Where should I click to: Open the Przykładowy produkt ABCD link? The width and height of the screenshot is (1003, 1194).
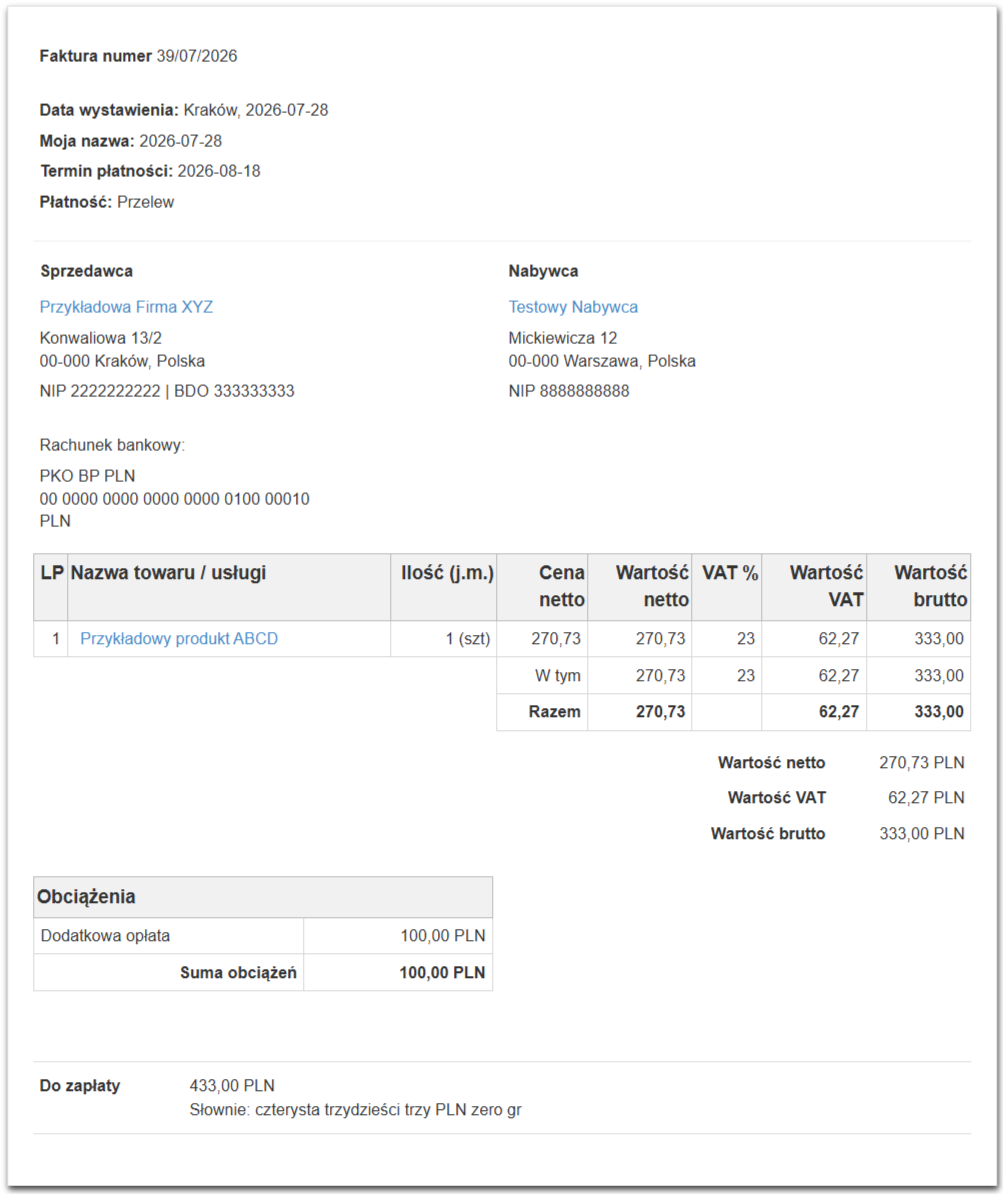tap(179, 639)
